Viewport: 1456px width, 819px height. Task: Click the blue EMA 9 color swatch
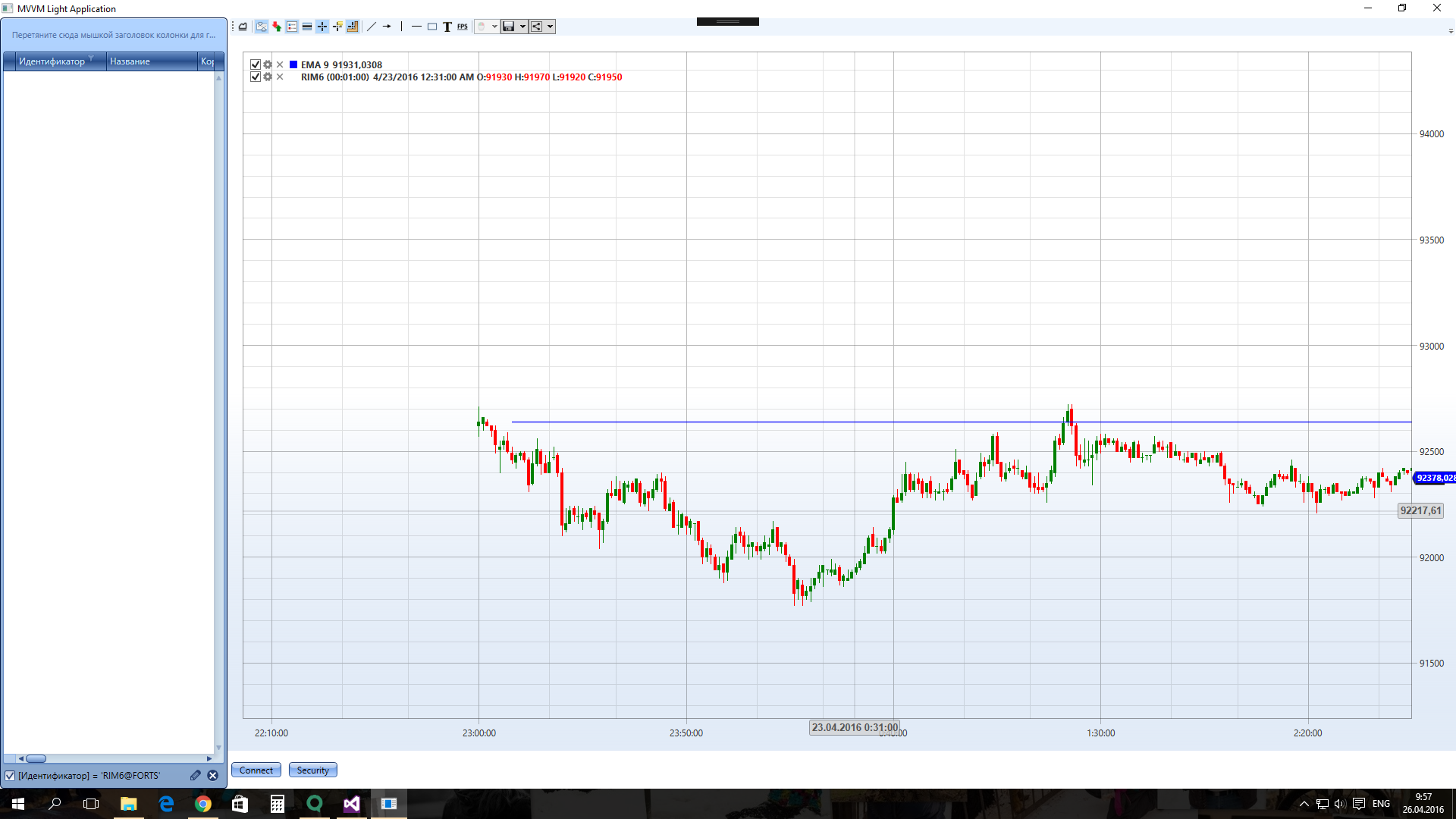click(x=293, y=65)
